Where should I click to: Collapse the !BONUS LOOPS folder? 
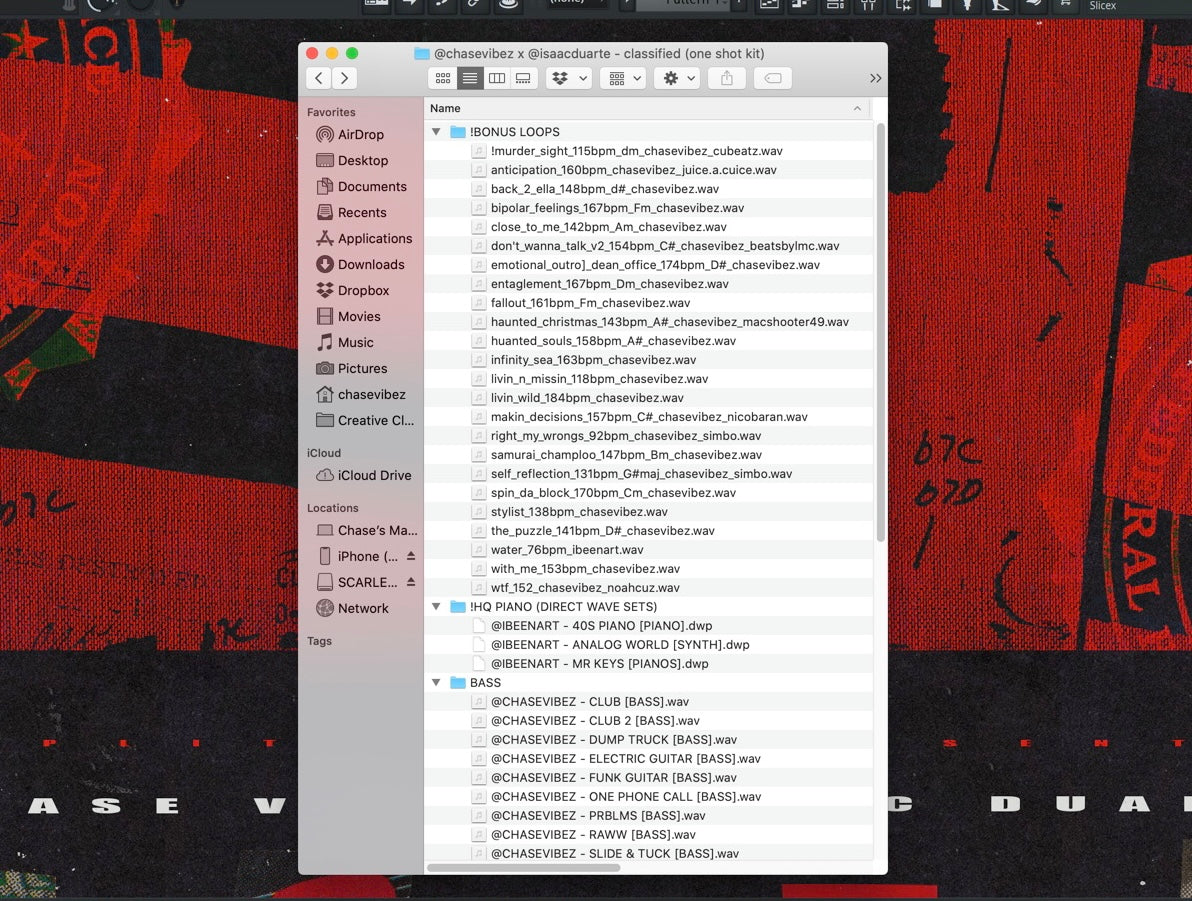click(436, 132)
